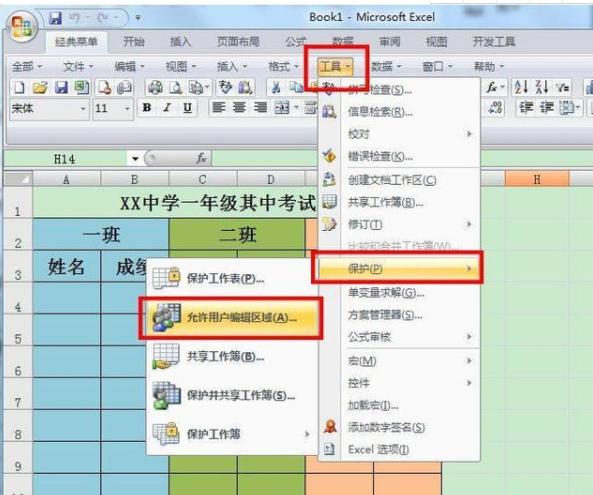593x495 pixels.
Task: Click the 姓名 cell under 一班
Action: (67, 266)
